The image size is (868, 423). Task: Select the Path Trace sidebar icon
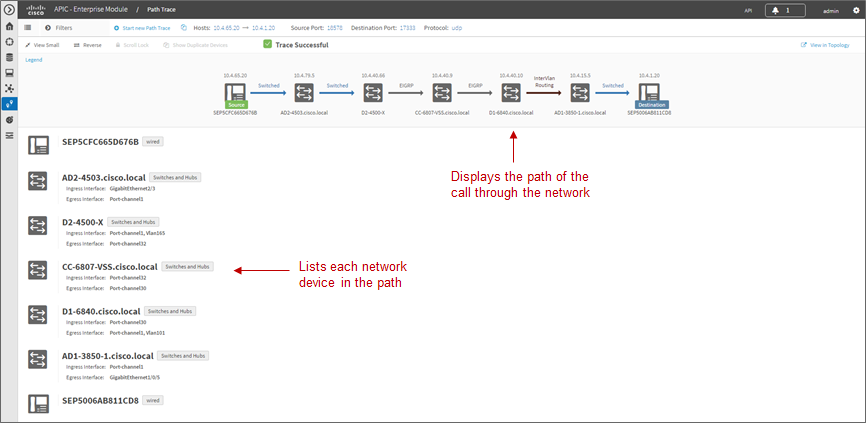coord(9,104)
